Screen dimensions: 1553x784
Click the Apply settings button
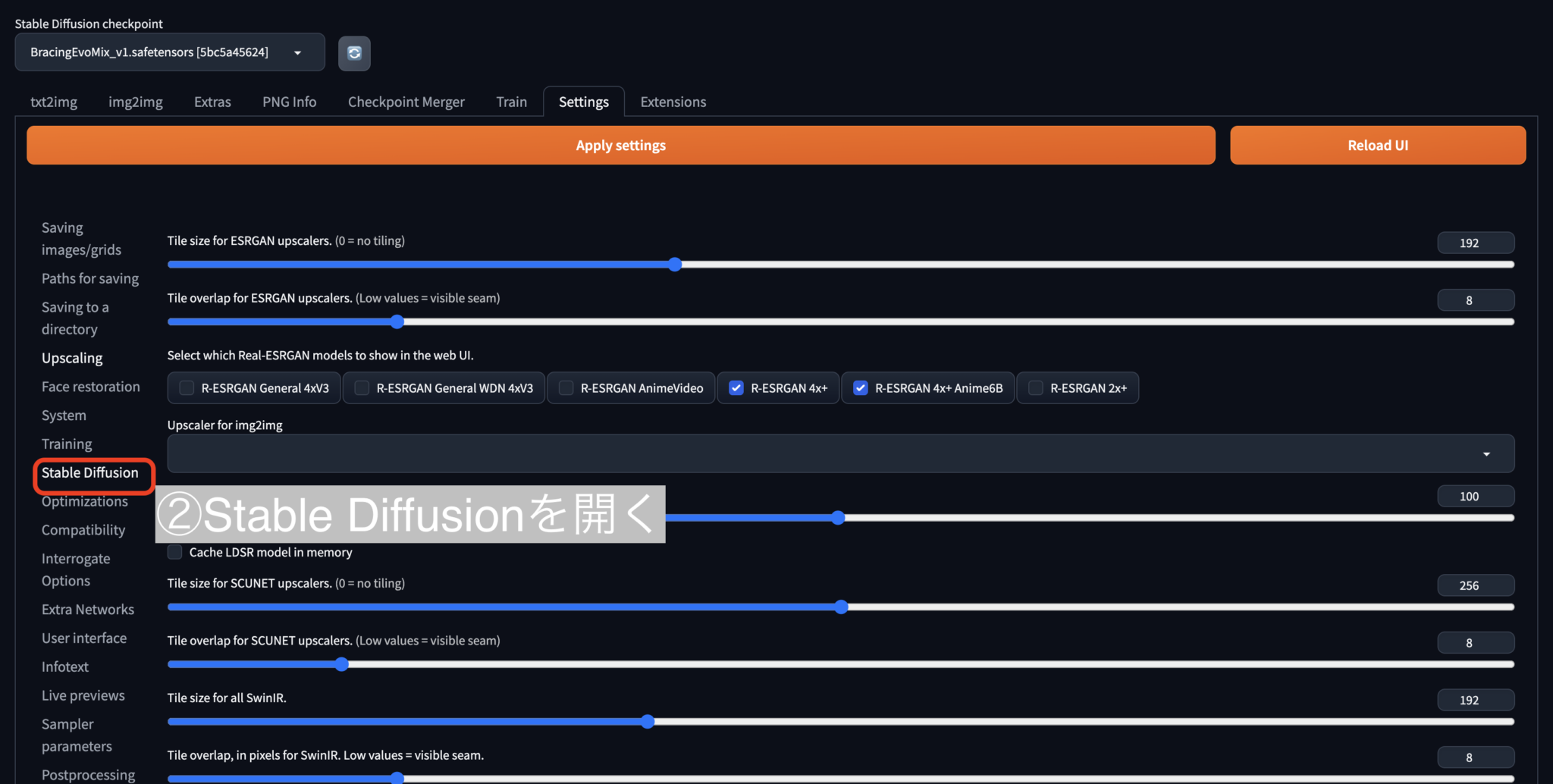(x=620, y=145)
